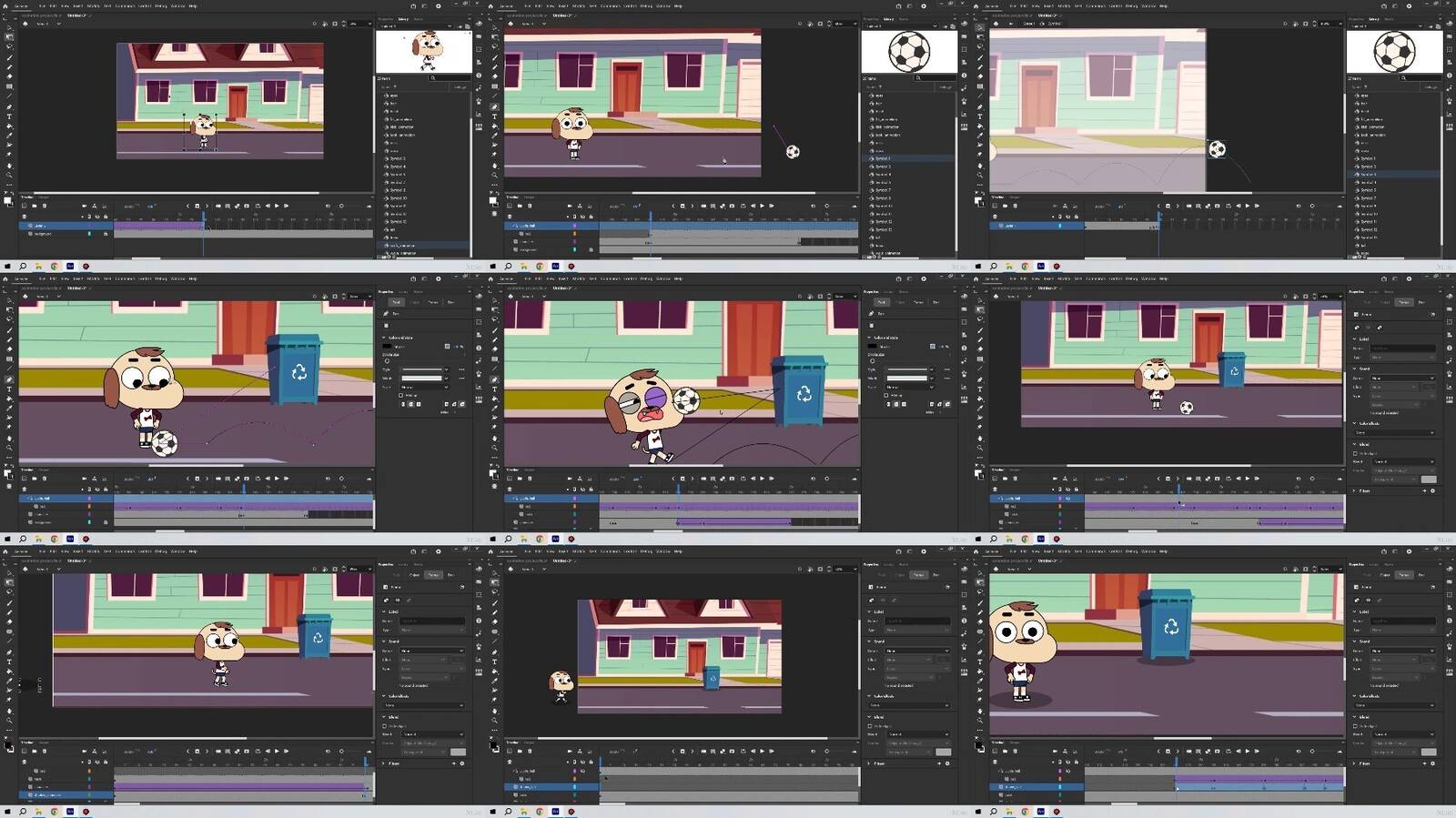Toggle show-all-layers header icon in bottom-right screenshot
This screenshot has height=818, width=1456.
(1067, 762)
